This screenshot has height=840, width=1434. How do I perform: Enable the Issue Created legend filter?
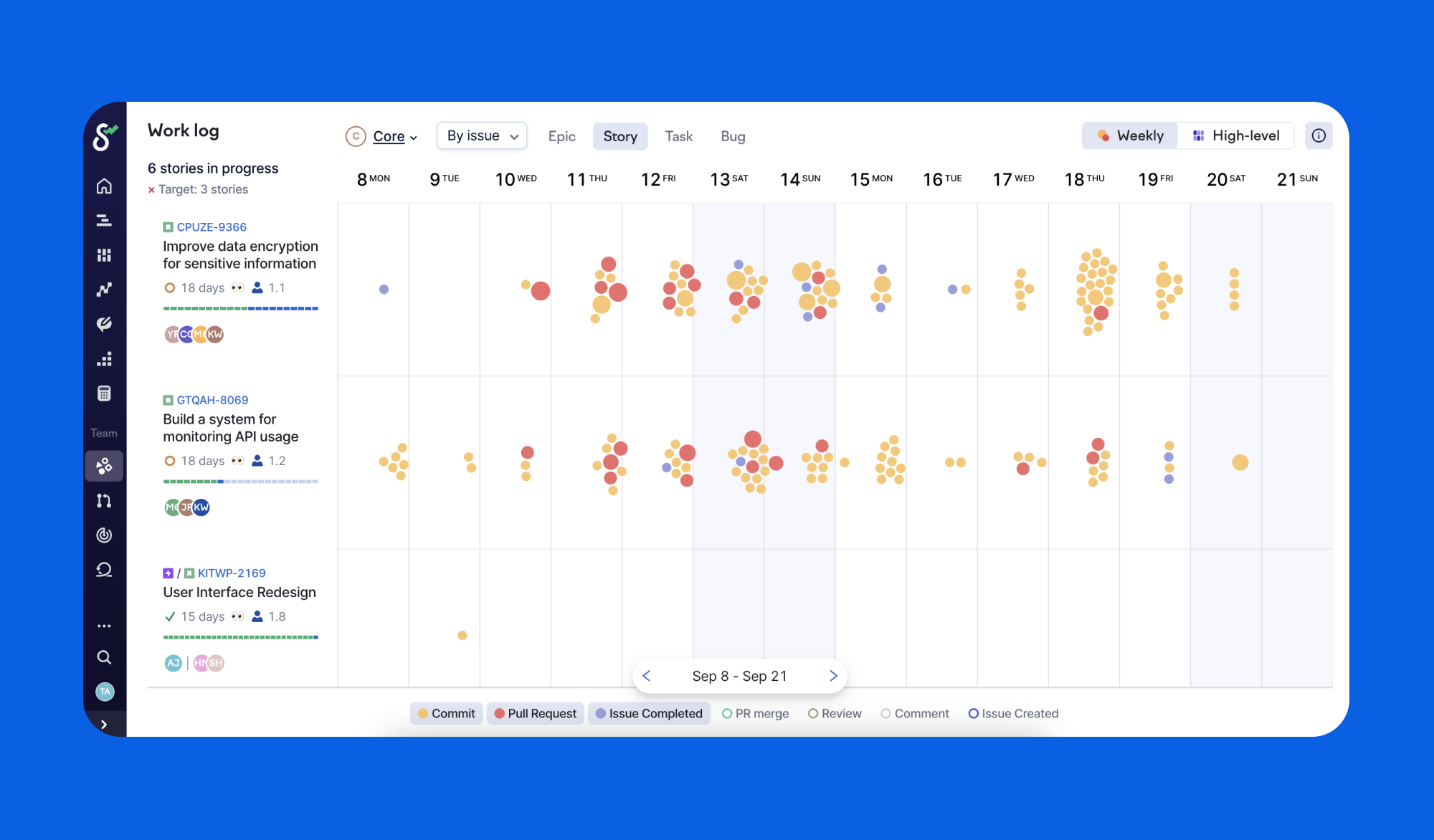coord(1013,713)
